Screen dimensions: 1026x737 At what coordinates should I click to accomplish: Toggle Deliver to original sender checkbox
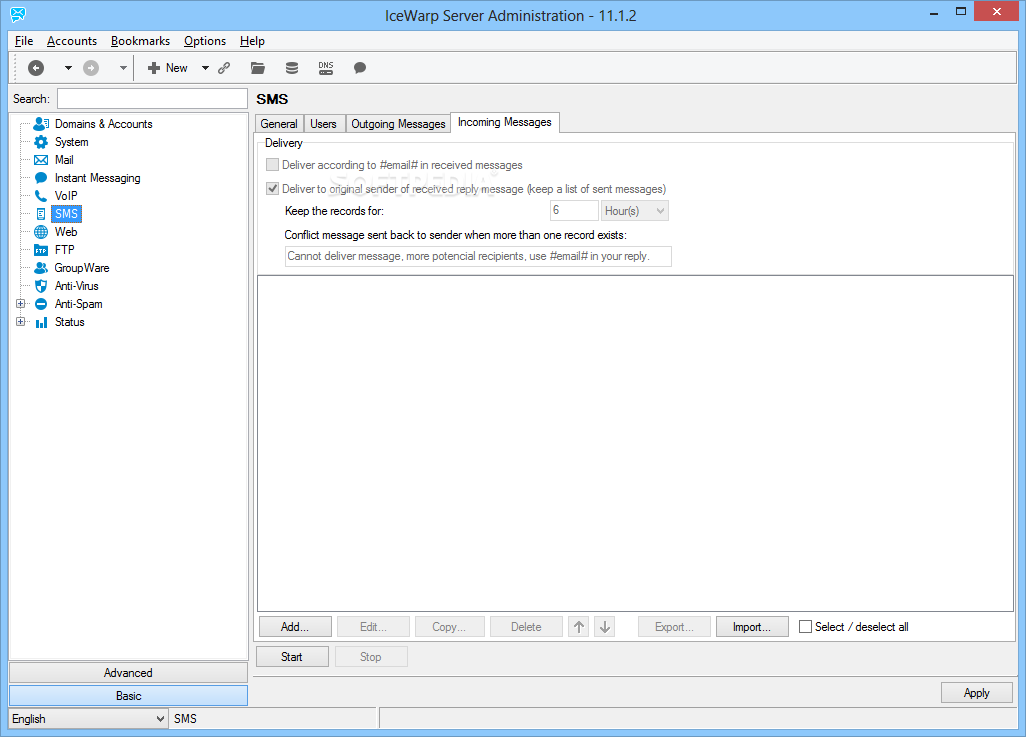[273, 189]
